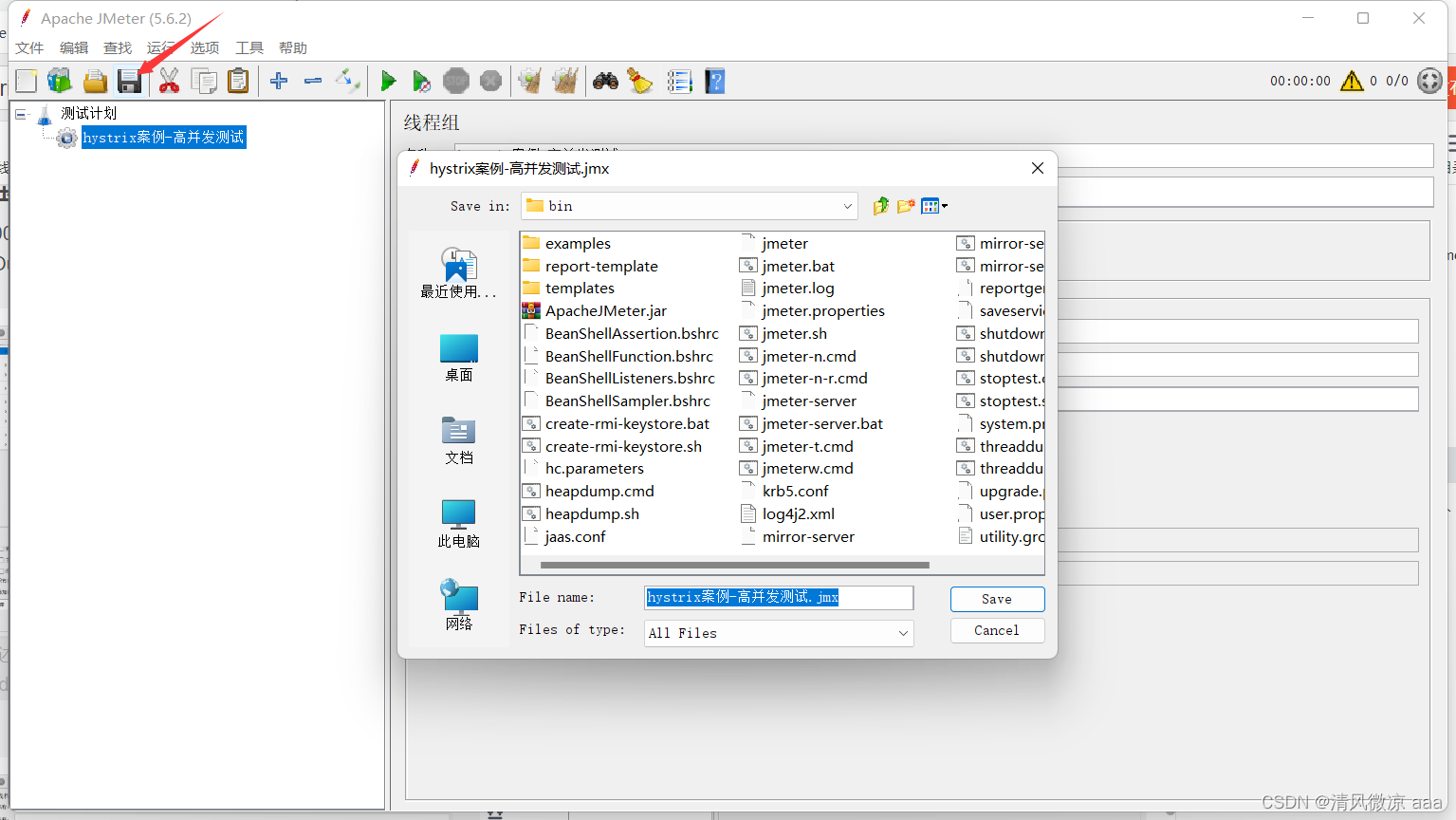Click the Collapse all minus icon

tap(313, 81)
